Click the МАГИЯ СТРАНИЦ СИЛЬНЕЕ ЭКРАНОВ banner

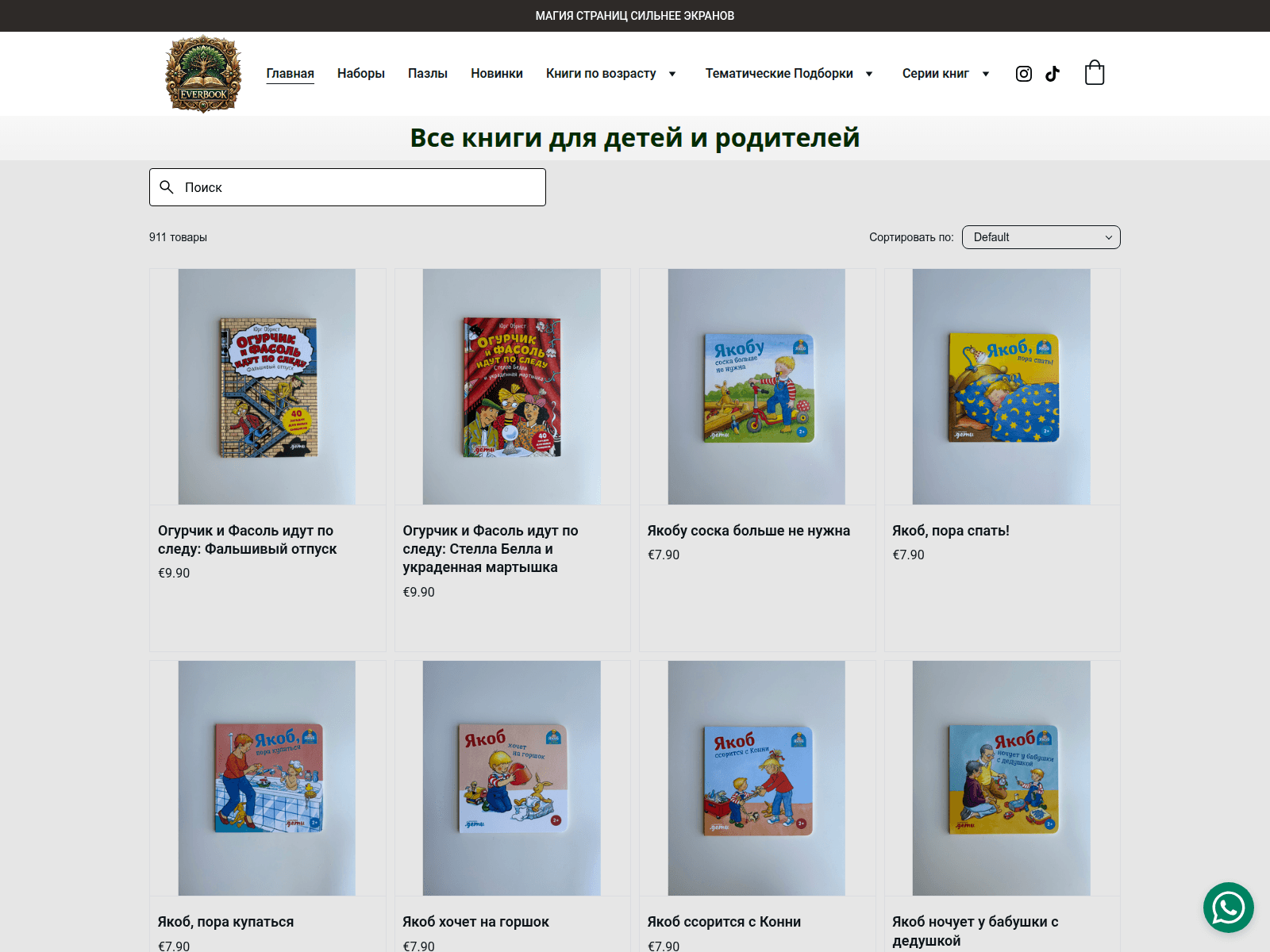[x=635, y=16]
